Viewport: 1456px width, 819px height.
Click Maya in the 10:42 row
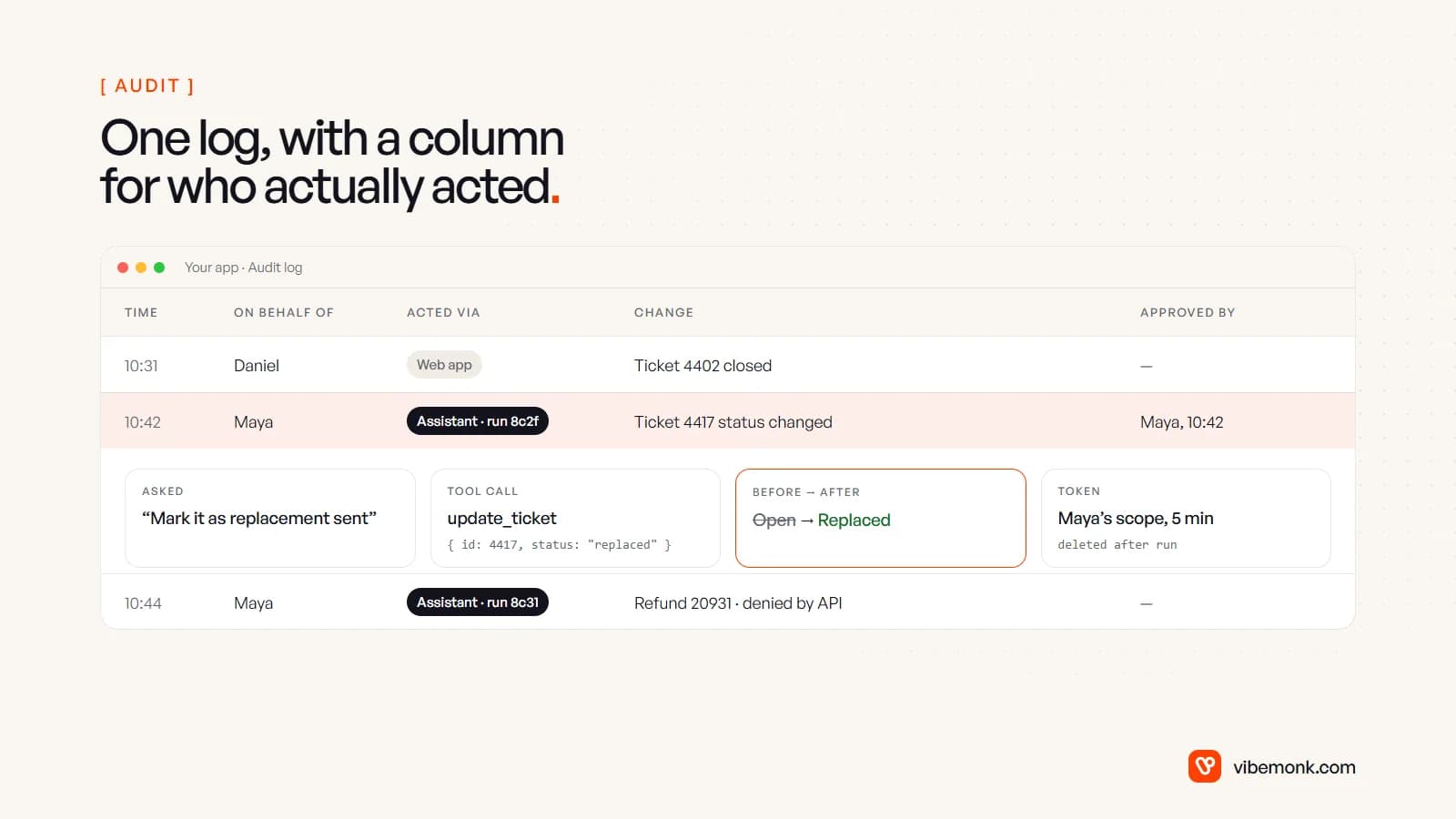[x=253, y=422]
